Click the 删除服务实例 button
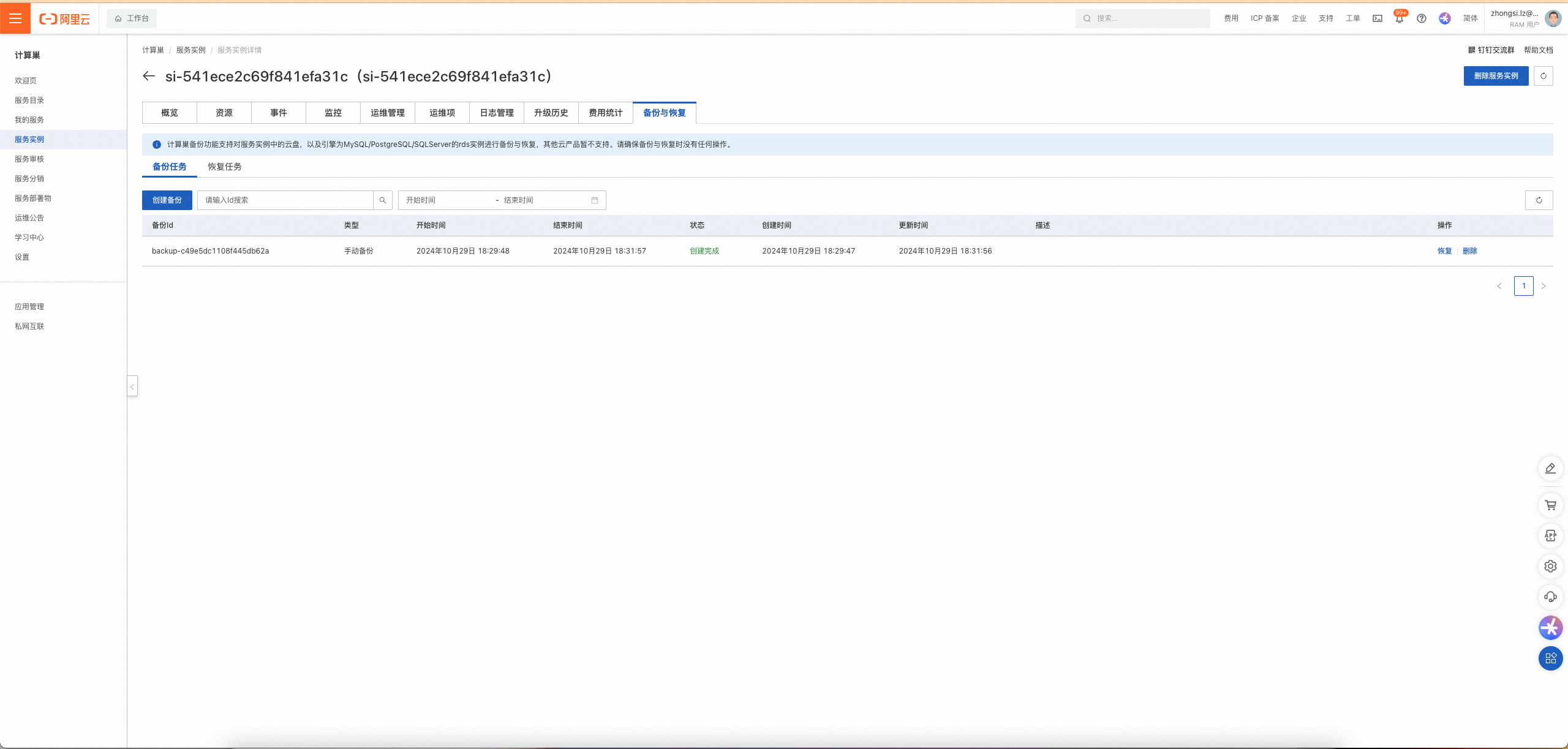 point(1496,76)
